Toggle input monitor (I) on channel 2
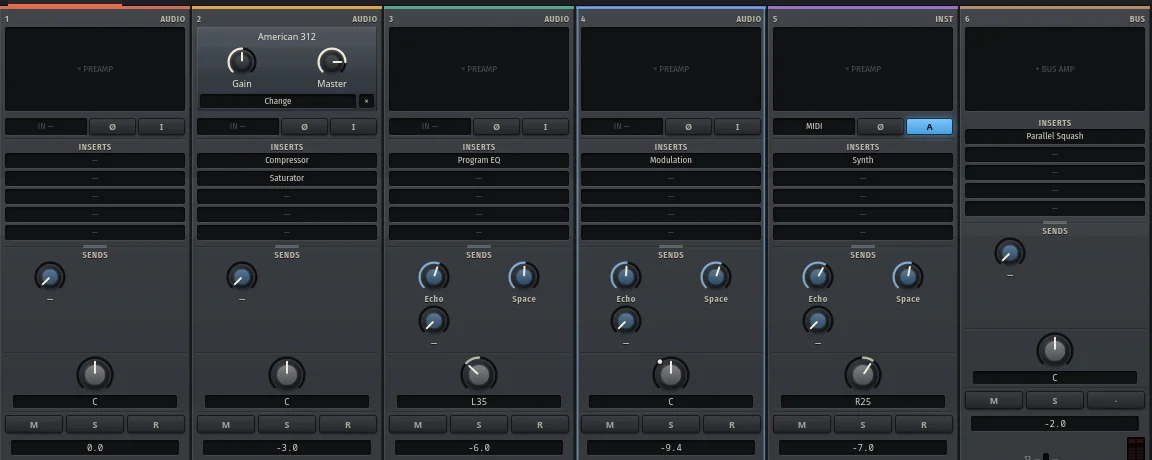Screen dimensions: 1152x460 tap(353, 126)
